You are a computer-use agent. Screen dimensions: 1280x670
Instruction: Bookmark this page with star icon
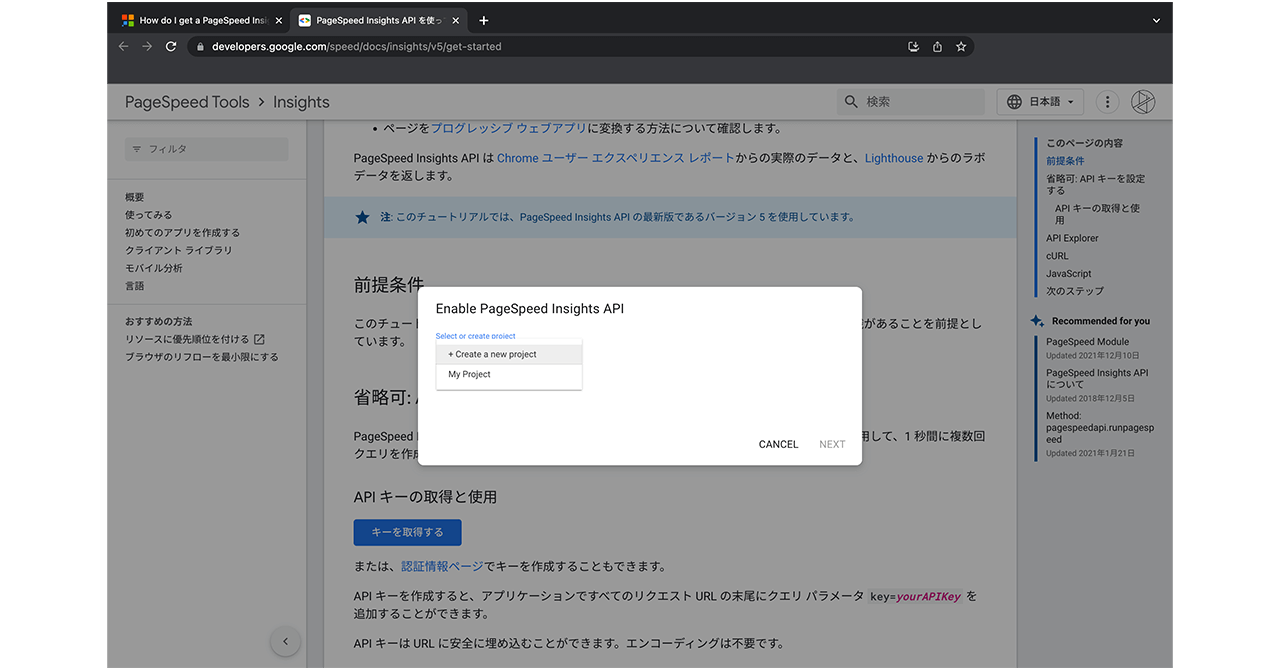click(961, 46)
